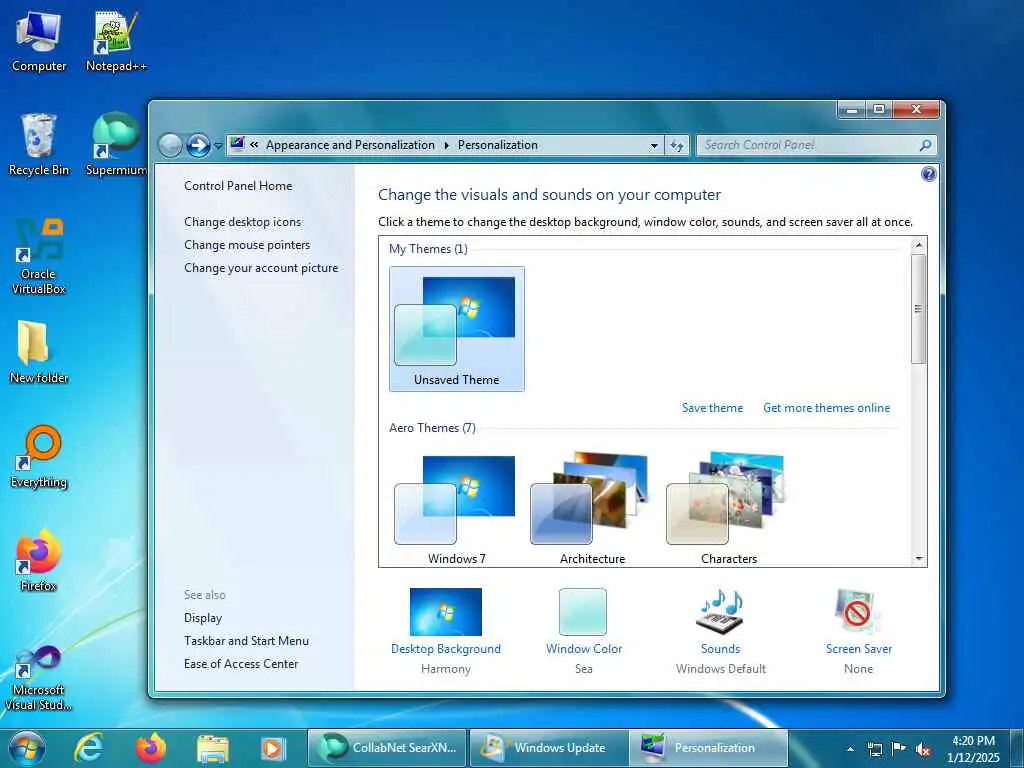The height and width of the screenshot is (768, 1024).
Task: Go to Appearance and Personalization breadcrumb
Action: pos(350,145)
